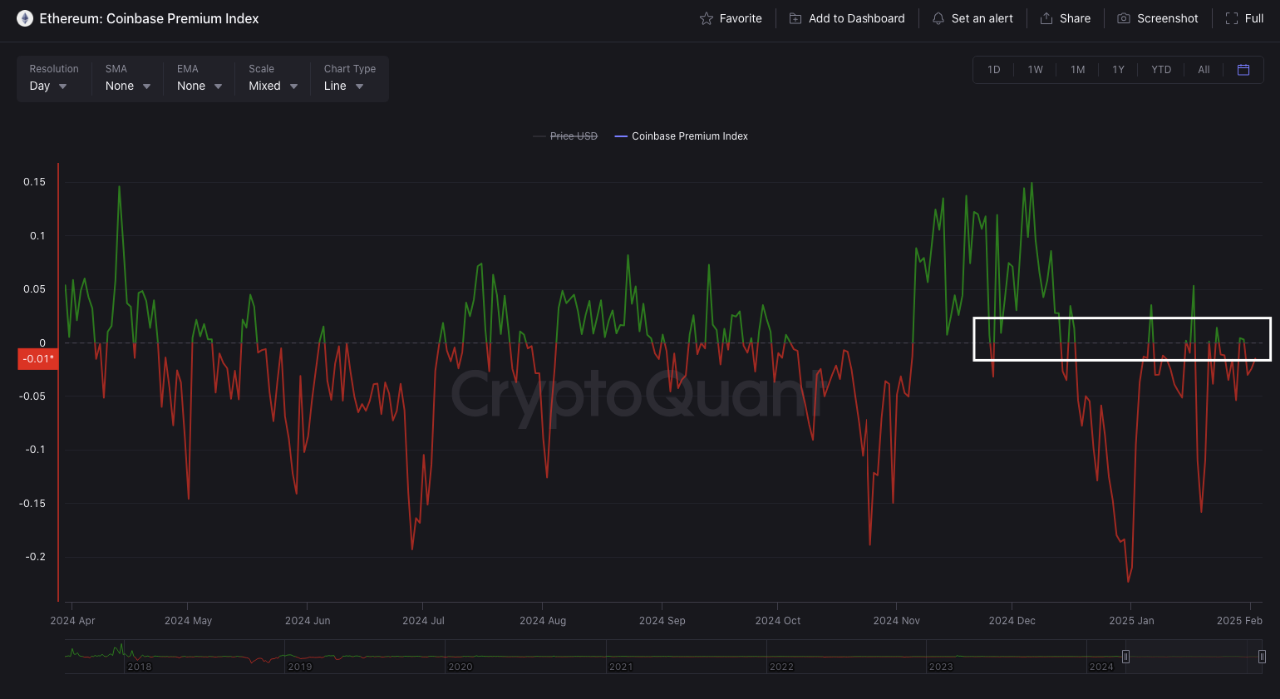
Task: Click the 2024 Nov x-axis label
Action: tap(896, 621)
